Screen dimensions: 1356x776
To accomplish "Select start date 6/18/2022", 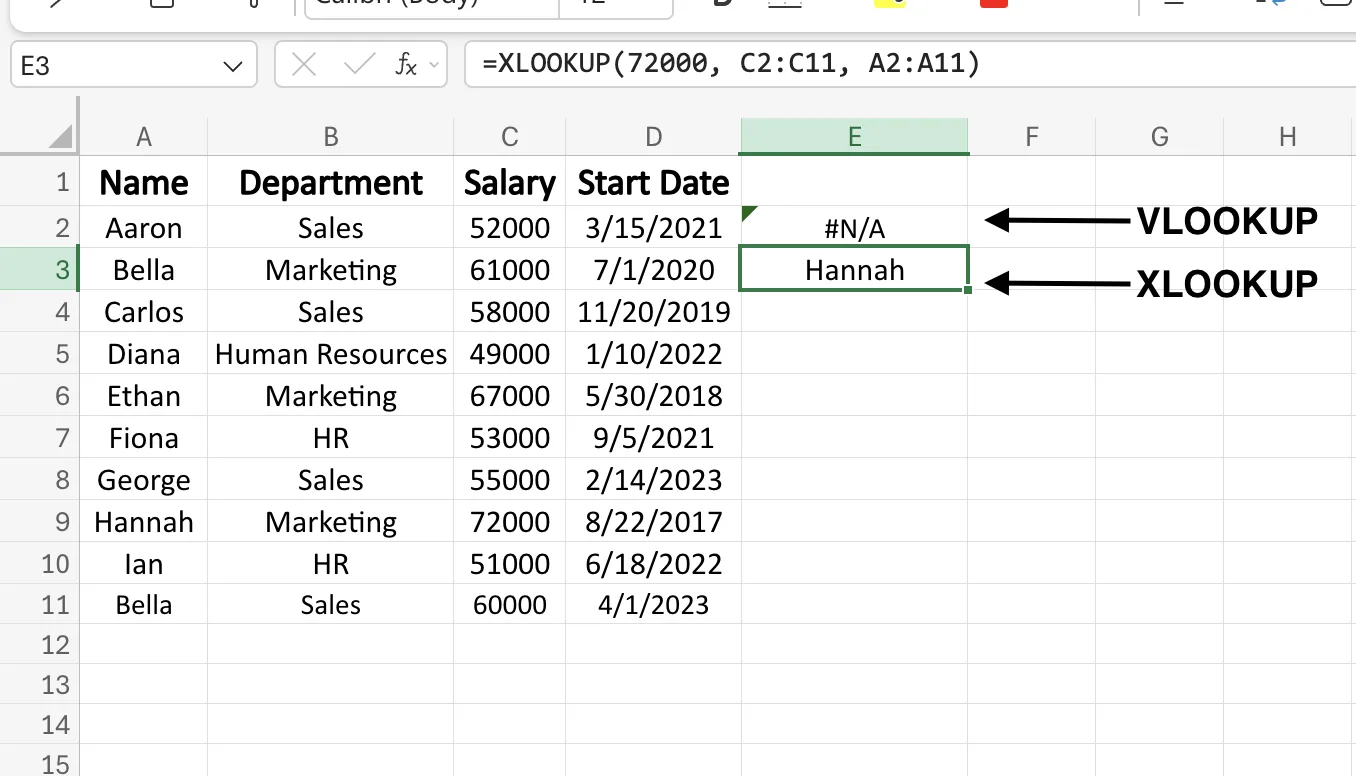I will 654,564.
